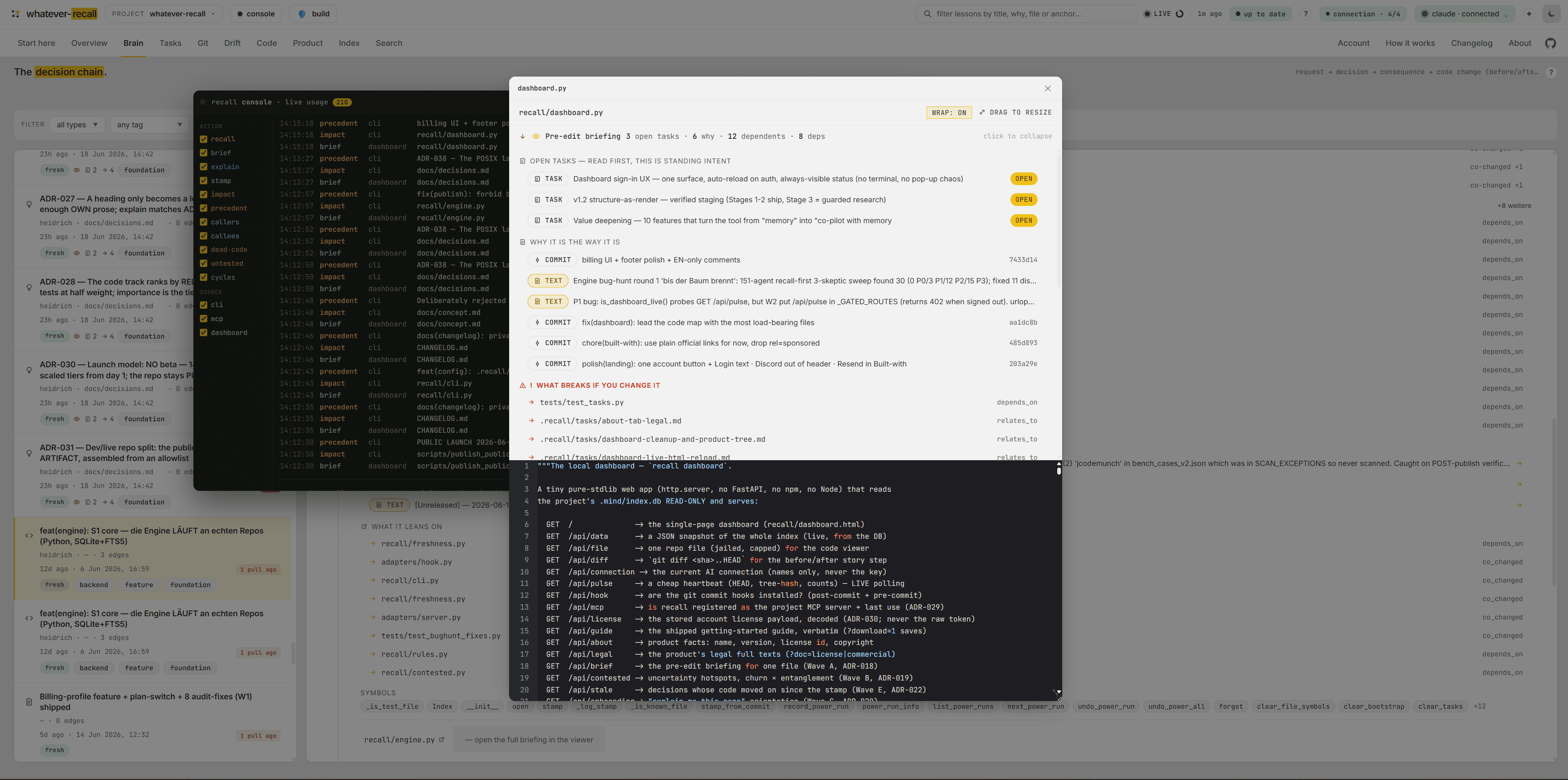This screenshot has height=780, width=1568.
Task: Click the LIVE refresh spinner icon
Action: coord(1179,14)
